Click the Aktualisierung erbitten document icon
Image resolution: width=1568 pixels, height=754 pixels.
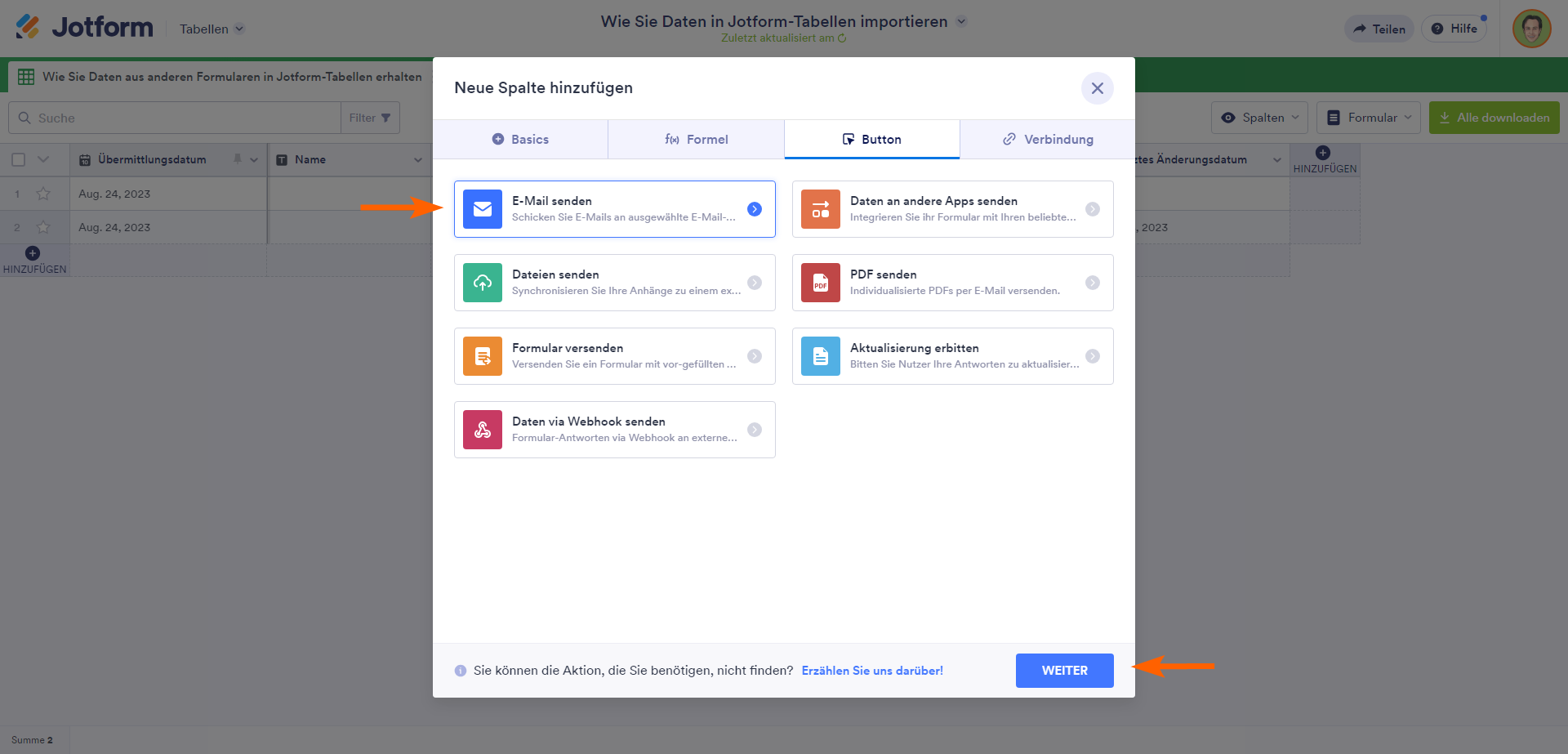tap(820, 356)
